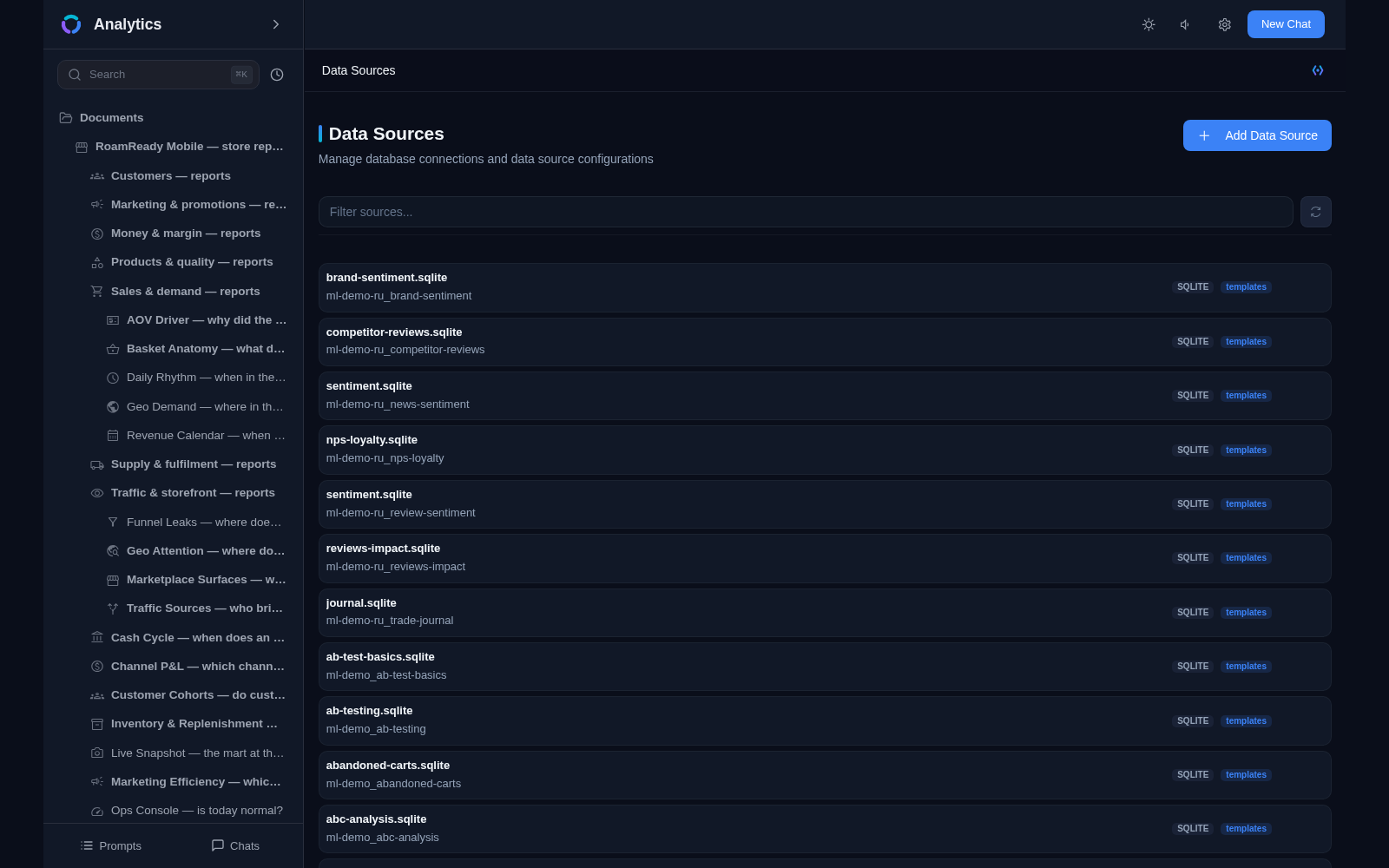1389x868 pixels.
Task: Click into the Filter sources field
Action: [806, 212]
